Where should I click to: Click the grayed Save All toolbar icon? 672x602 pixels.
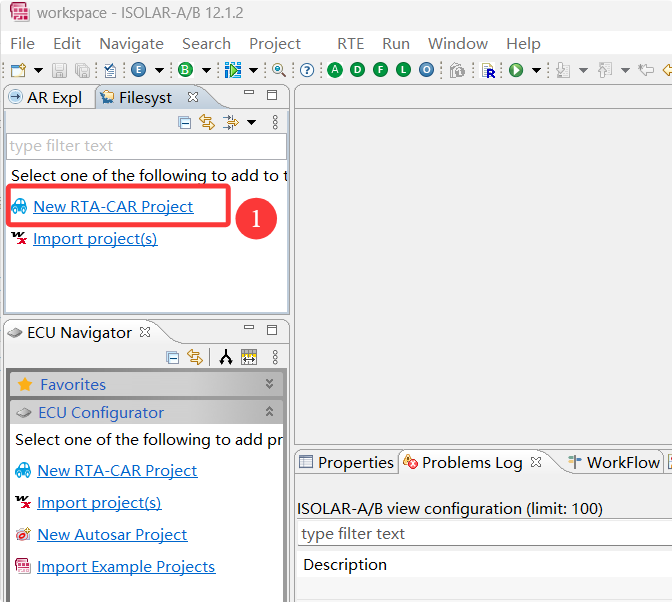point(82,70)
